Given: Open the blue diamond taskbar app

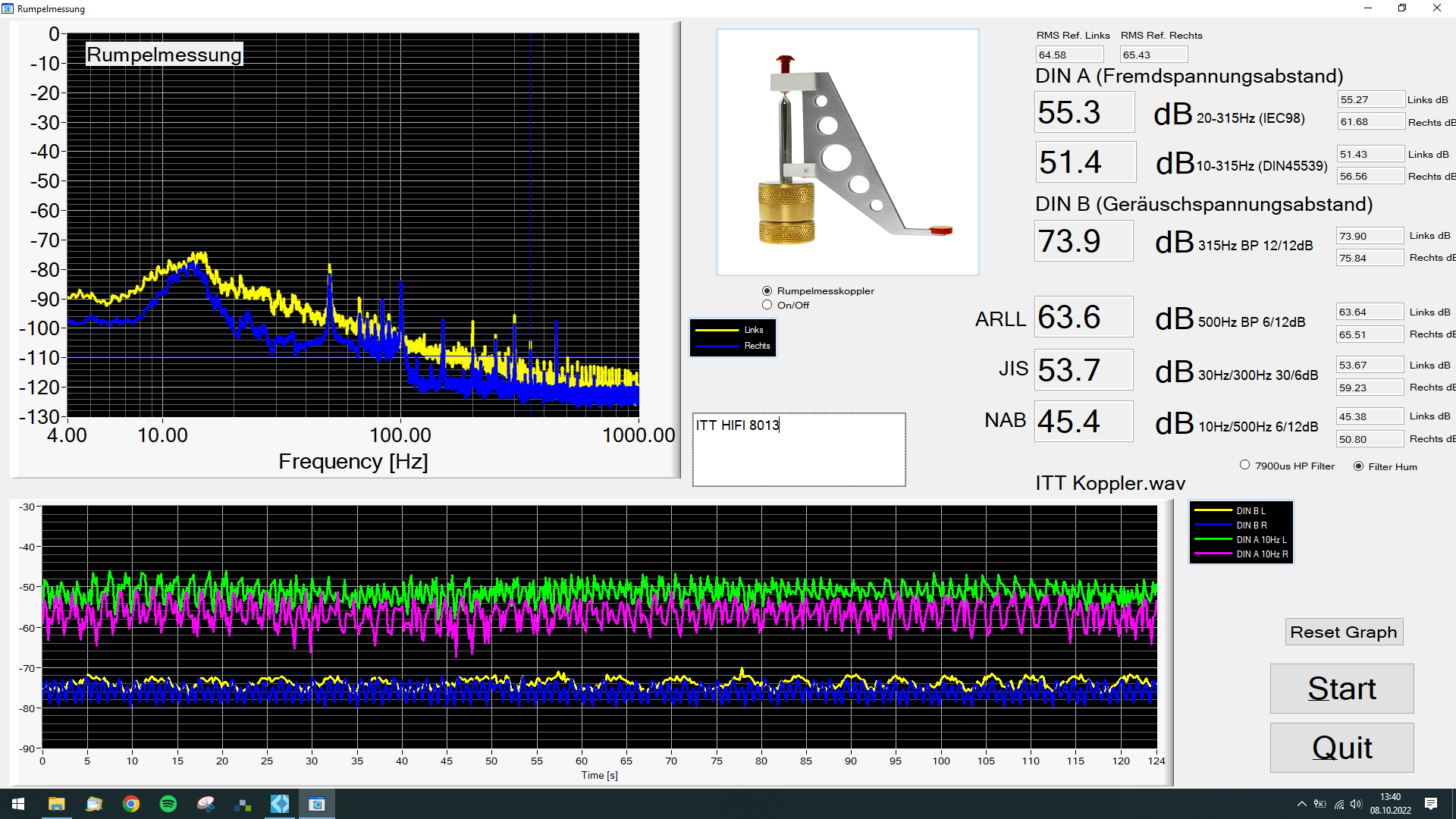Looking at the screenshot, I should pyautogui.click(x=280, y=804).
